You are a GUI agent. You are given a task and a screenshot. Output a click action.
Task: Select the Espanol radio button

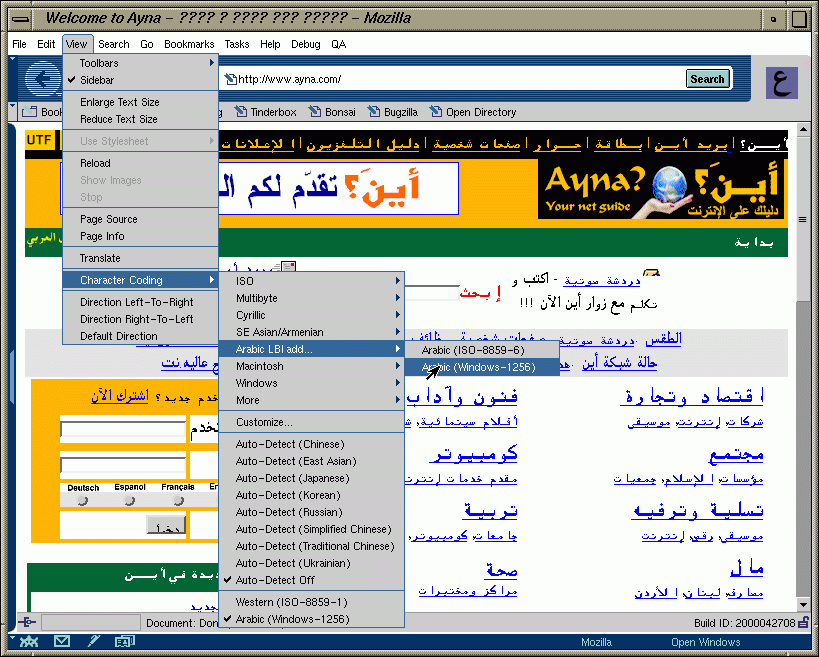130,501
